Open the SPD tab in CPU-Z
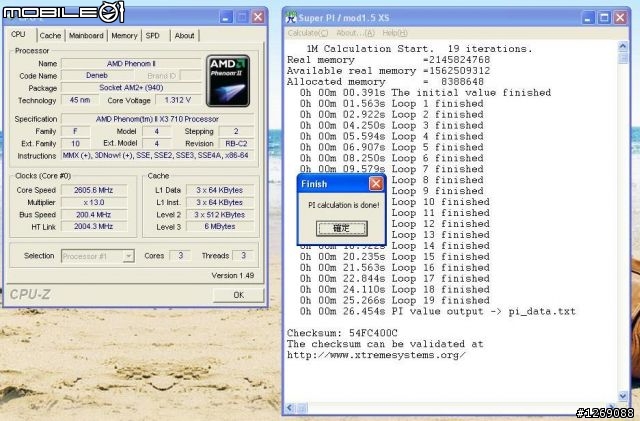This screenshot has width=640, height=421. (x=153, y=36)
